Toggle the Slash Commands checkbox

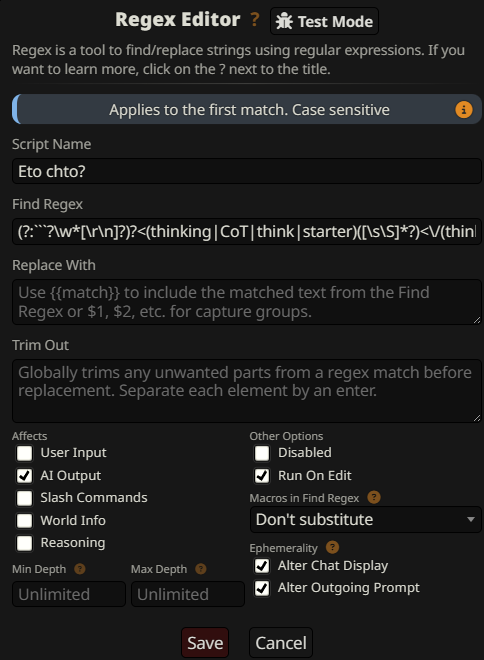point(24,498)
